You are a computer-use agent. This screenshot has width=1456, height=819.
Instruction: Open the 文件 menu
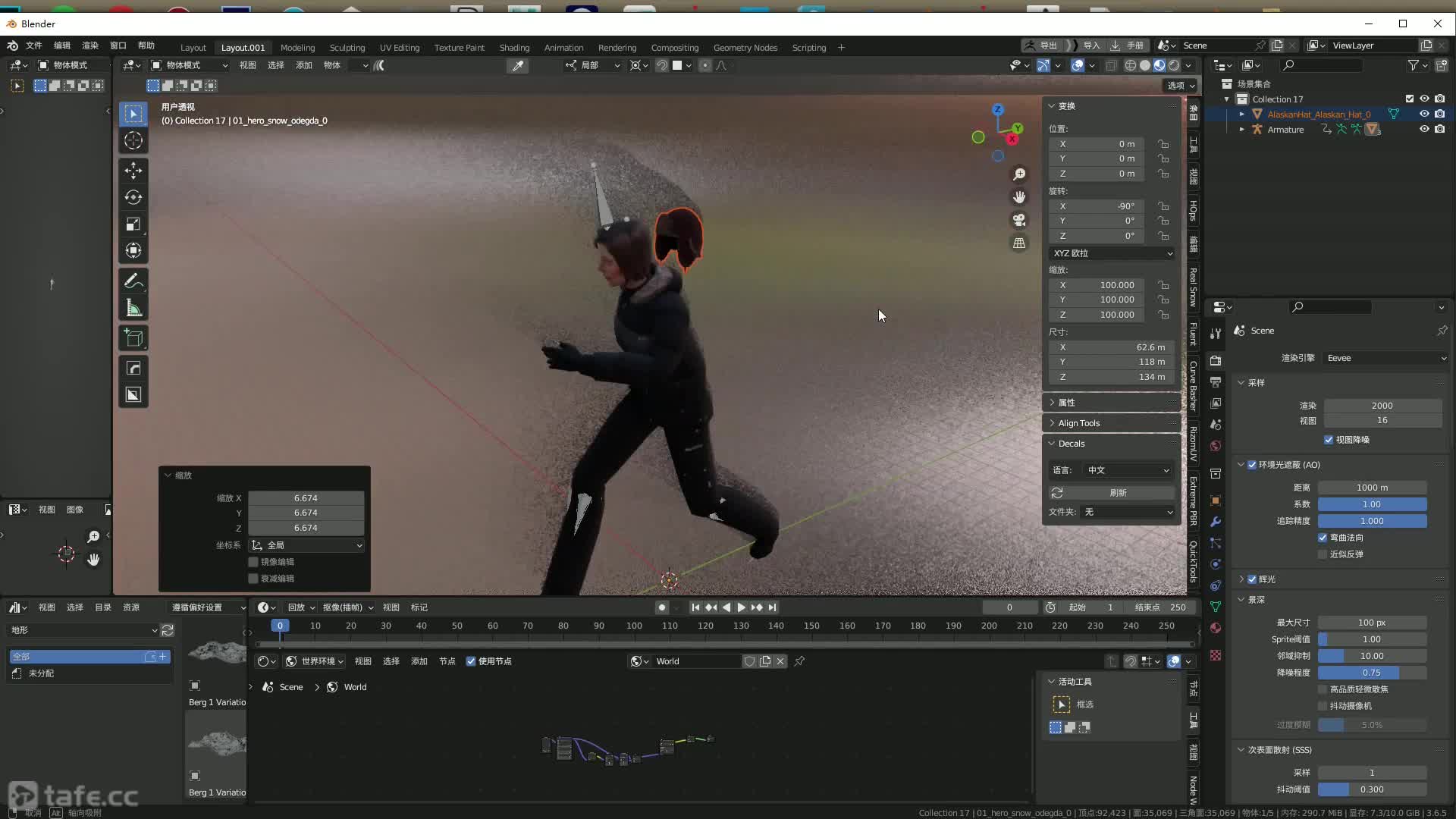pos(34,45)
